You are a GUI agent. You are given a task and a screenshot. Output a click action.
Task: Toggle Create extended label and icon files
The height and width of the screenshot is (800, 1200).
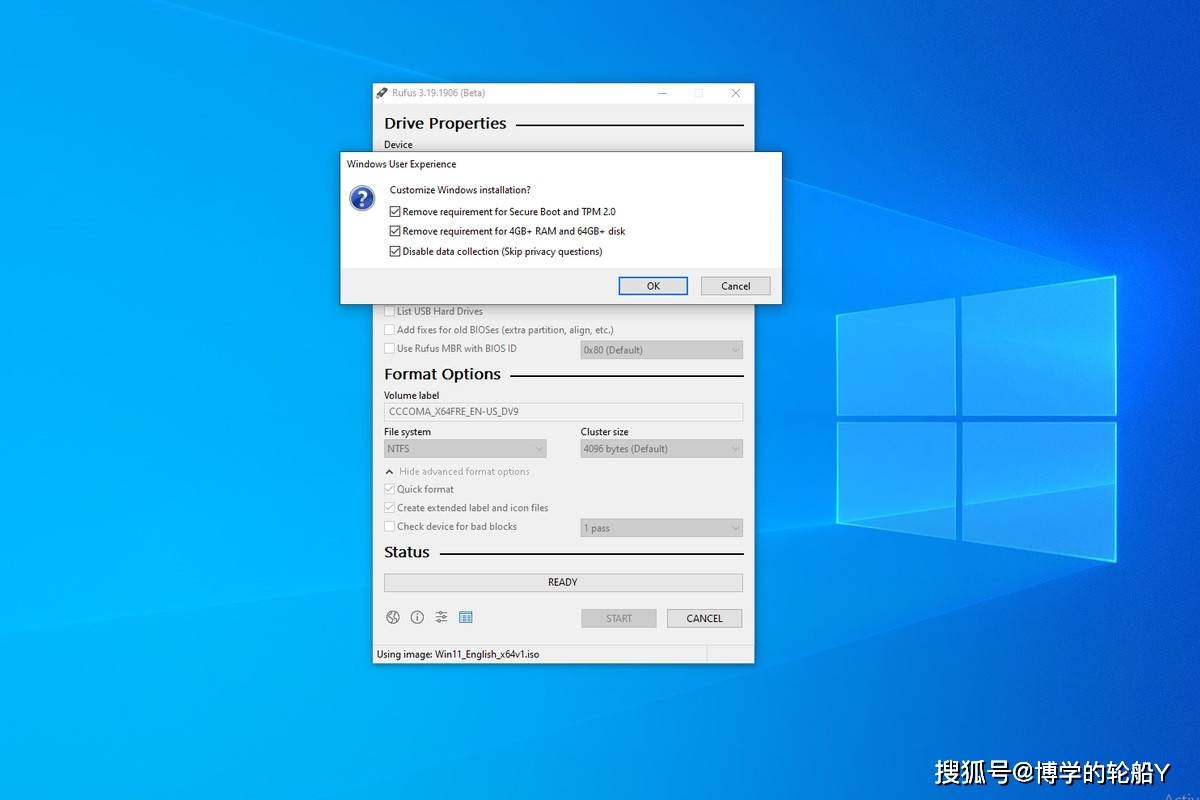pos(389,508)
